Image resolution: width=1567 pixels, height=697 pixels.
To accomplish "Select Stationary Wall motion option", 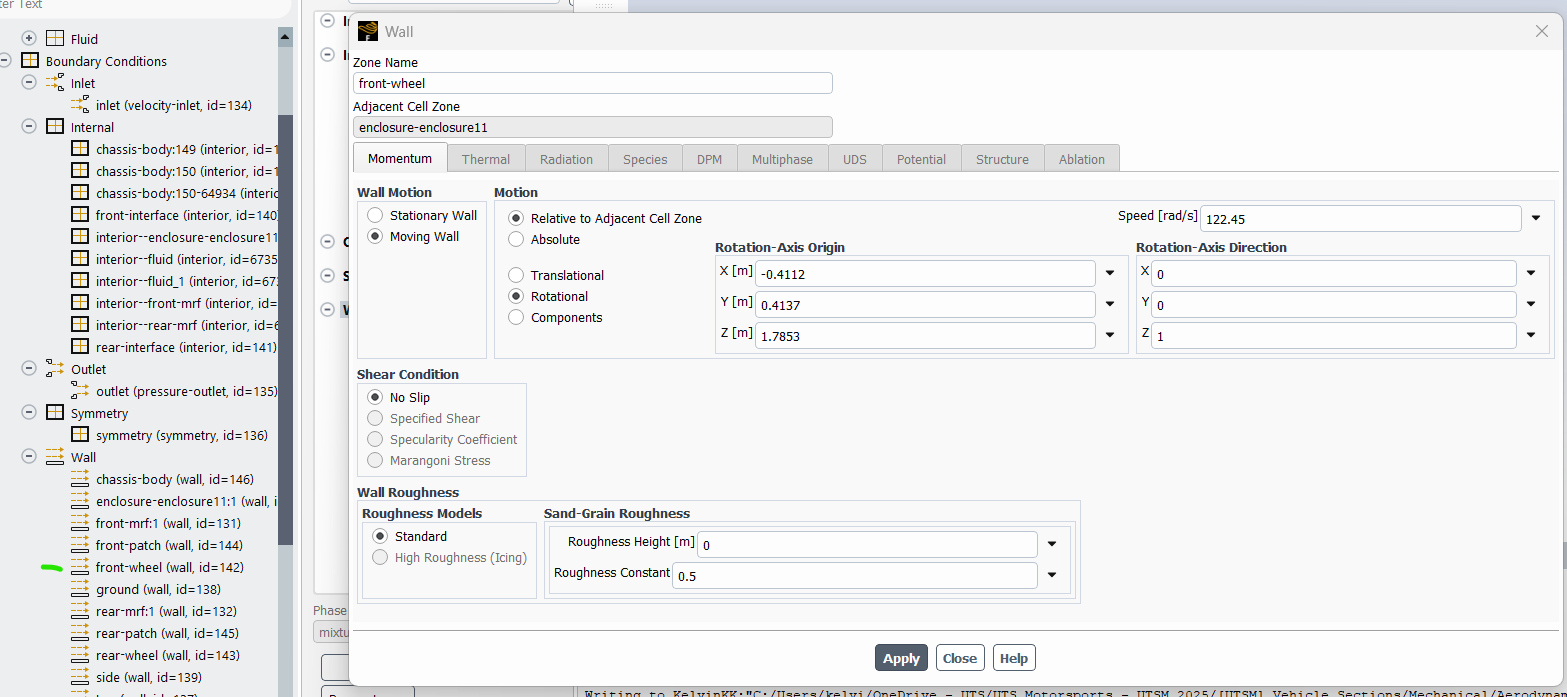I will coord(375,215).
